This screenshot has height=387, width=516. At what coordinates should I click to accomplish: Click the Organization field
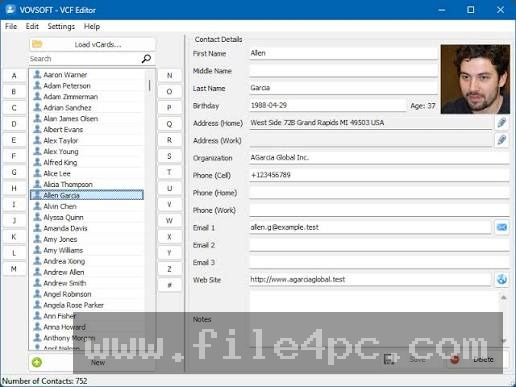click(379, 158)
